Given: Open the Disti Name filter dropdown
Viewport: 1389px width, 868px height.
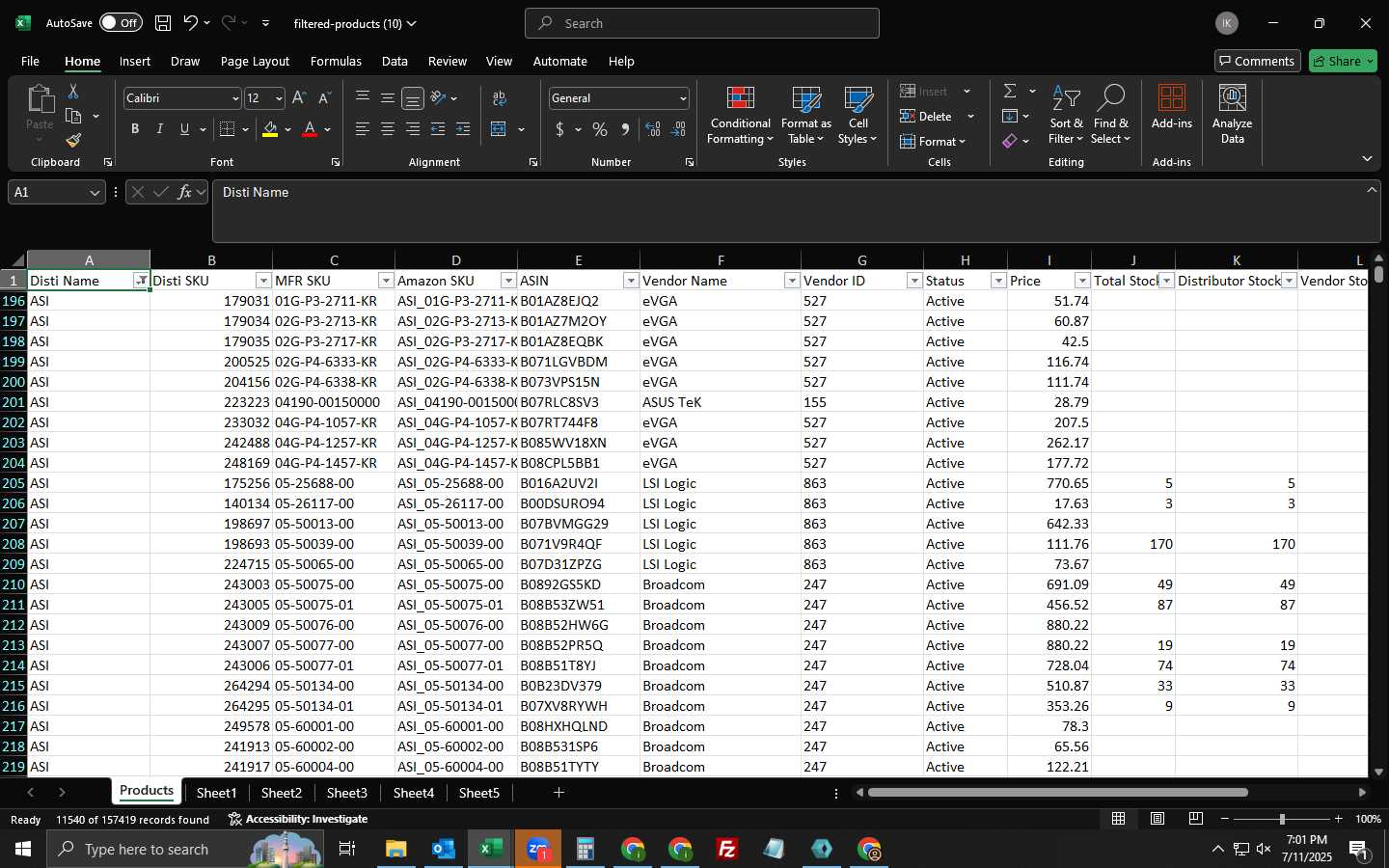Looking at the screenshot, I should click(141, 281).
